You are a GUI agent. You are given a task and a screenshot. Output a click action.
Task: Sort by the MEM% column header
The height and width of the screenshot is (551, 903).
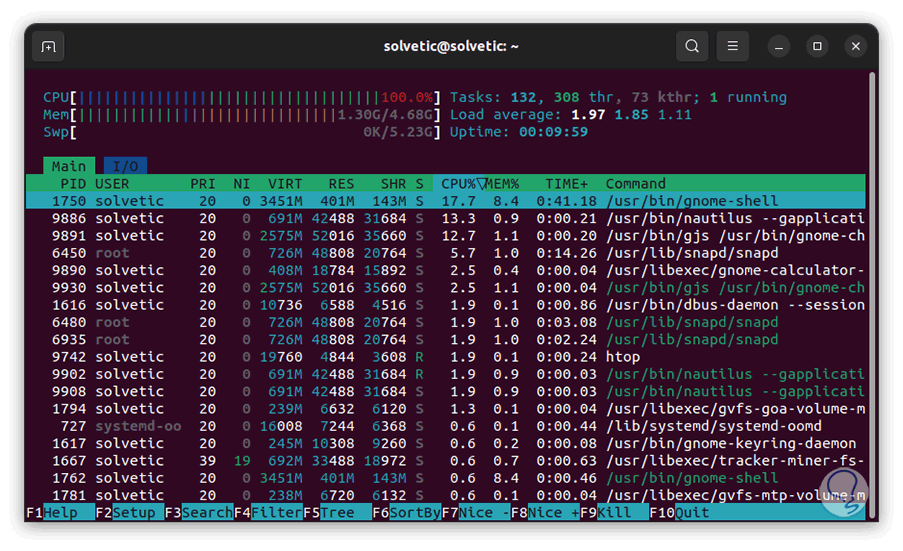pos(502,184)
